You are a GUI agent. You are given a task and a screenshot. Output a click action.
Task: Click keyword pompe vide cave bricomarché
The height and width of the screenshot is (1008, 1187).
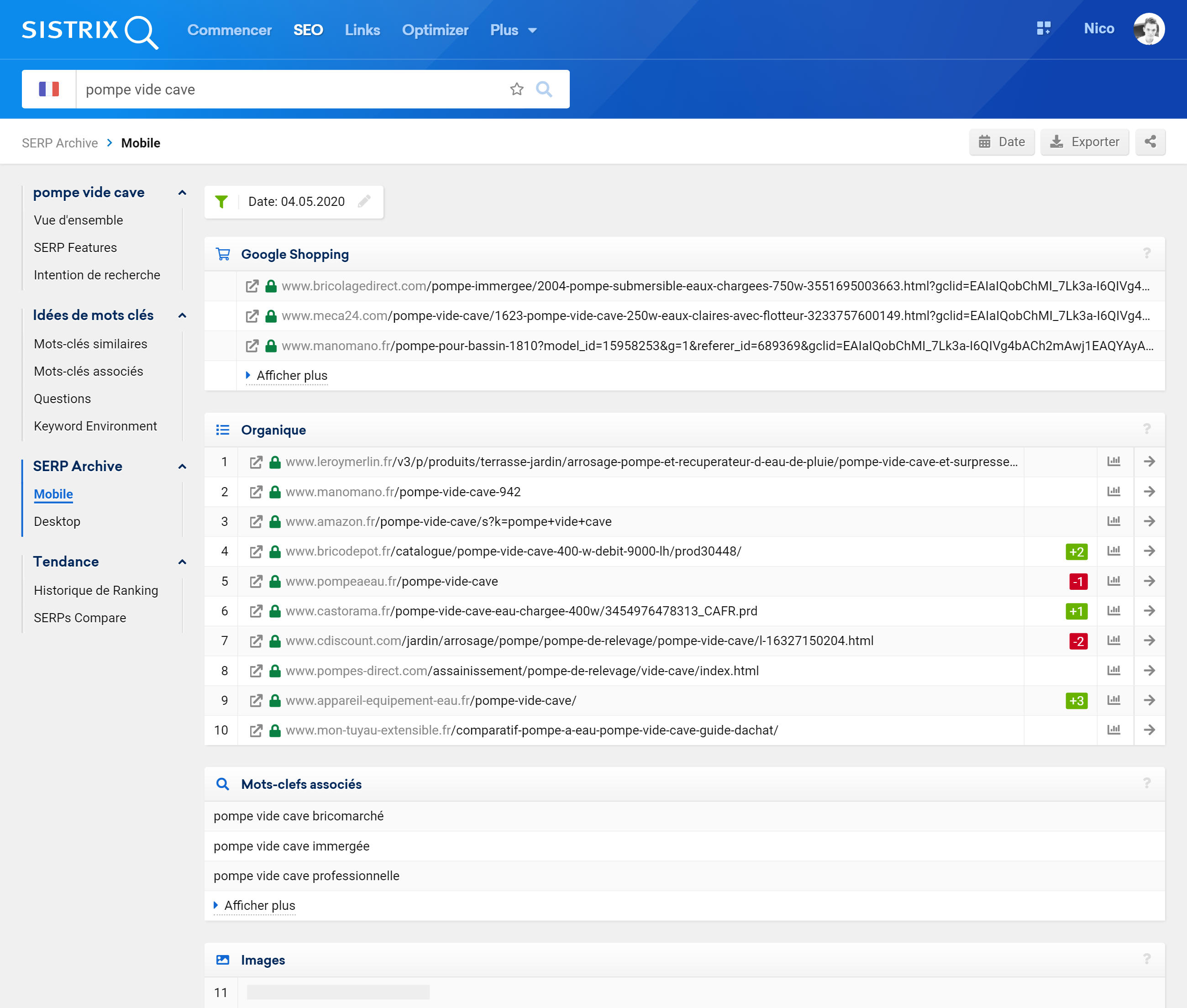coord(299,815)
